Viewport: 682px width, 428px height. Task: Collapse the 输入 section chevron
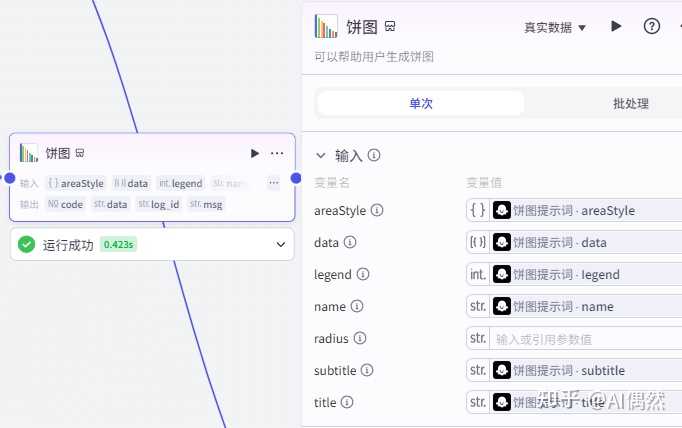coord(321,155)
